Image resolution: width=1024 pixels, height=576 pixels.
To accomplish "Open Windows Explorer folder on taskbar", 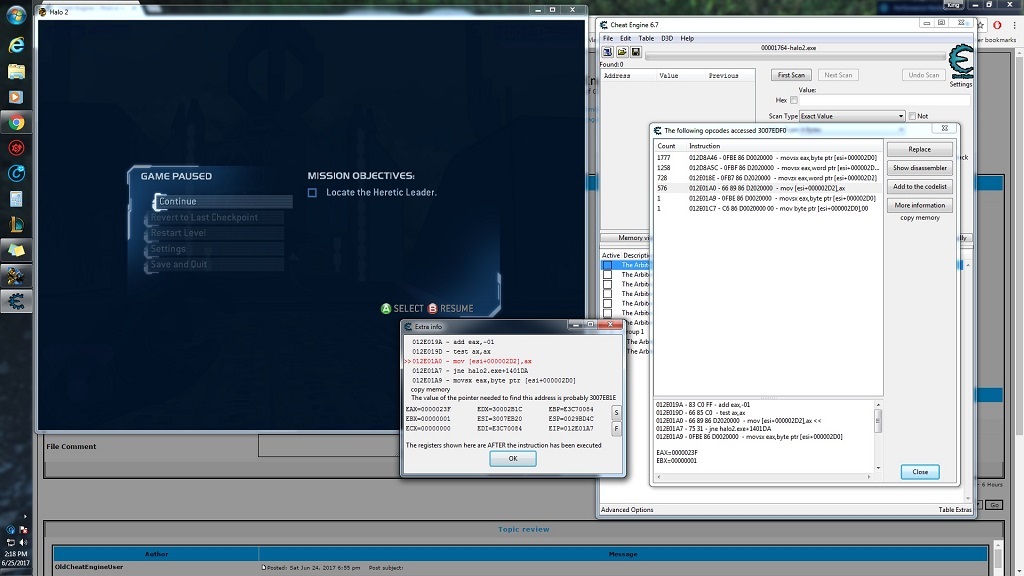I will pyautogui.click(x=16, y=71).
